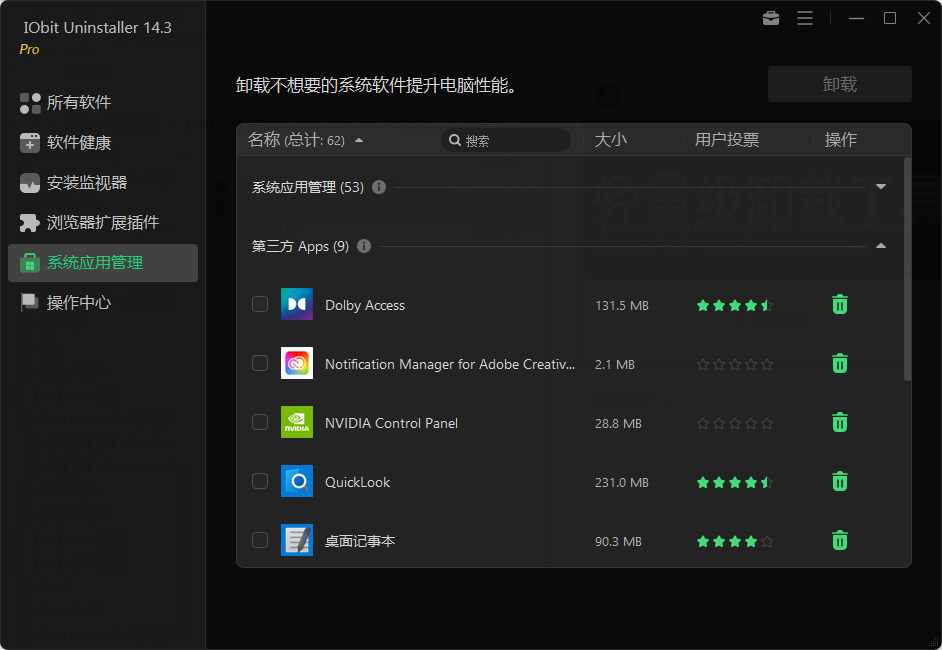Click the 卸载 uninstall button

839,84
